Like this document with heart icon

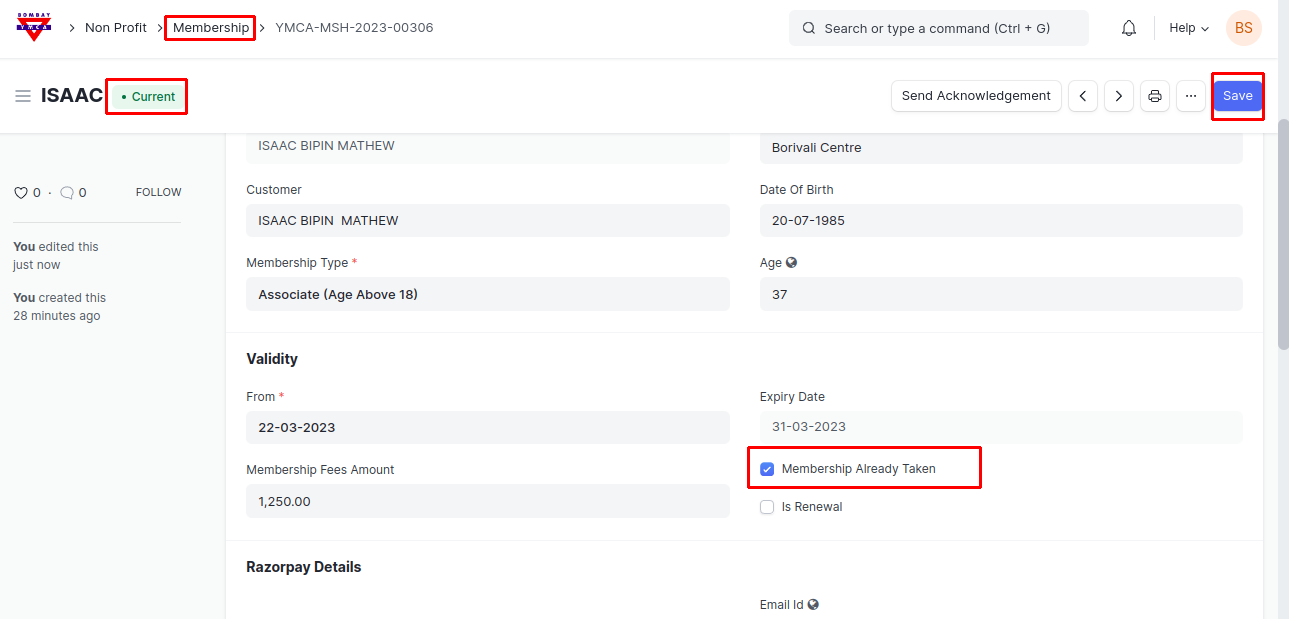(x=20, y=193)
